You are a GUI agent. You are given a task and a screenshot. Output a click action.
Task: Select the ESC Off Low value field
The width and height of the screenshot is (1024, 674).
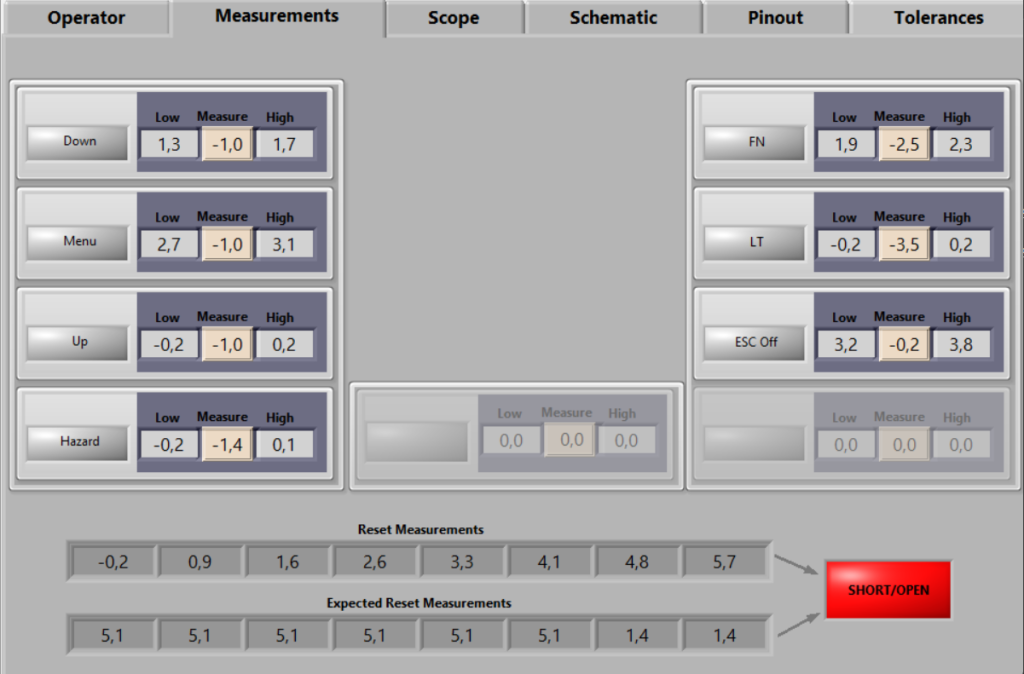846,344
